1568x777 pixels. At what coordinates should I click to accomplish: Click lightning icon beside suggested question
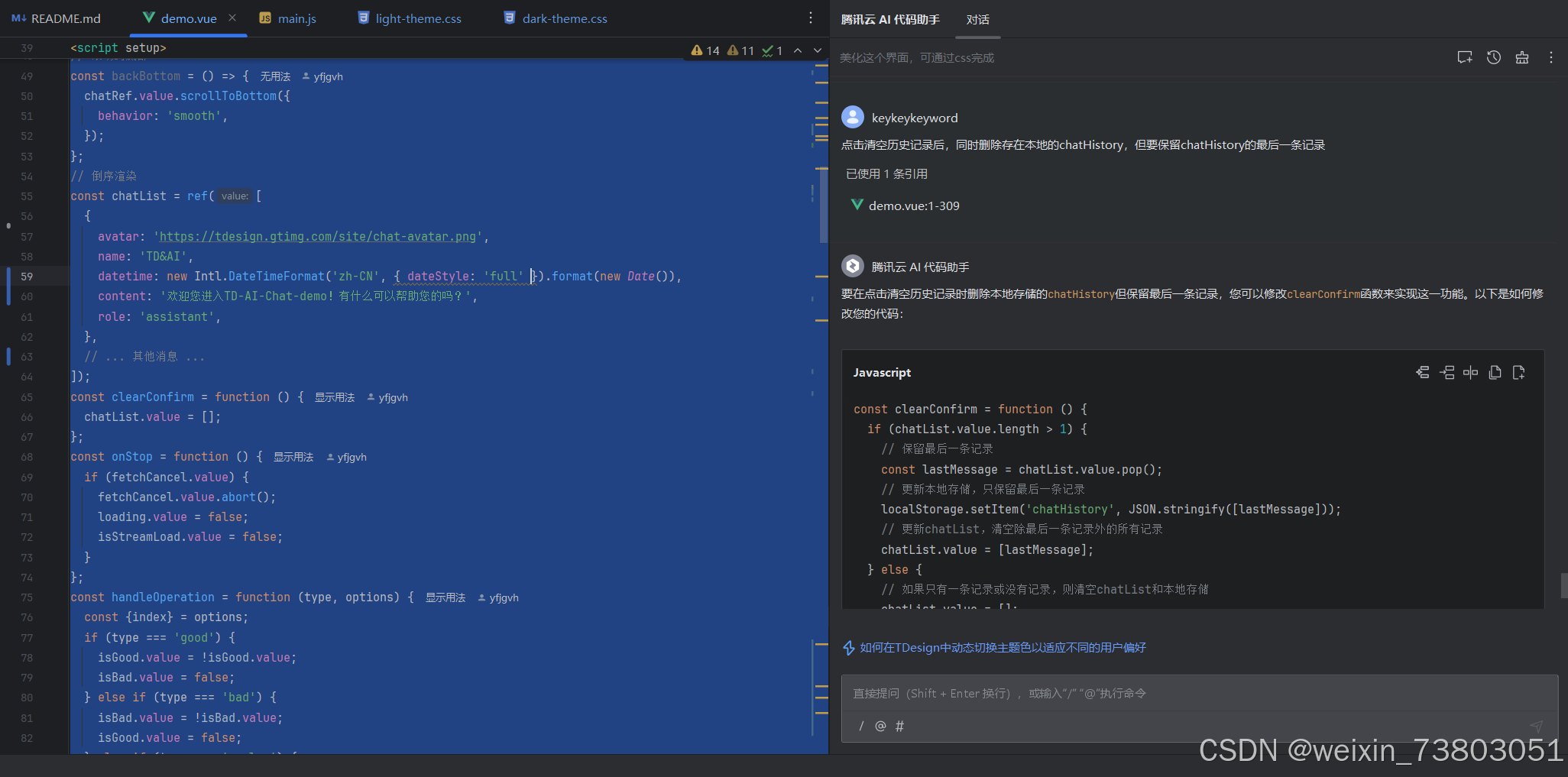click(848, 648)
